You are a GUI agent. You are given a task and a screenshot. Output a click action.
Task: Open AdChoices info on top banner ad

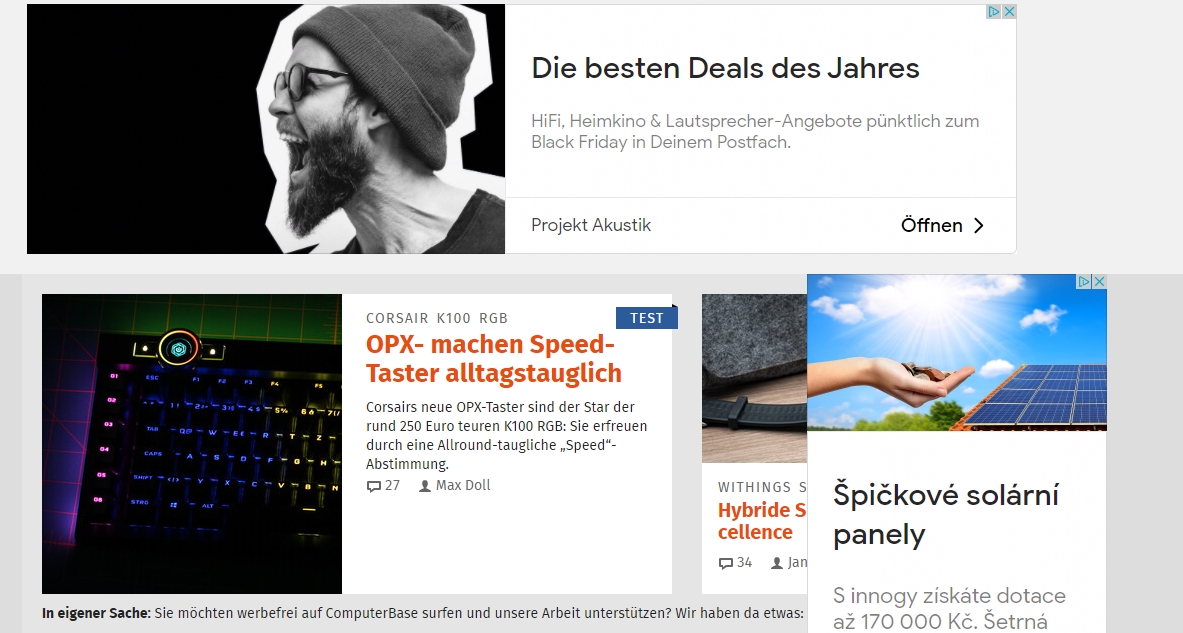[x=994, y=11]
